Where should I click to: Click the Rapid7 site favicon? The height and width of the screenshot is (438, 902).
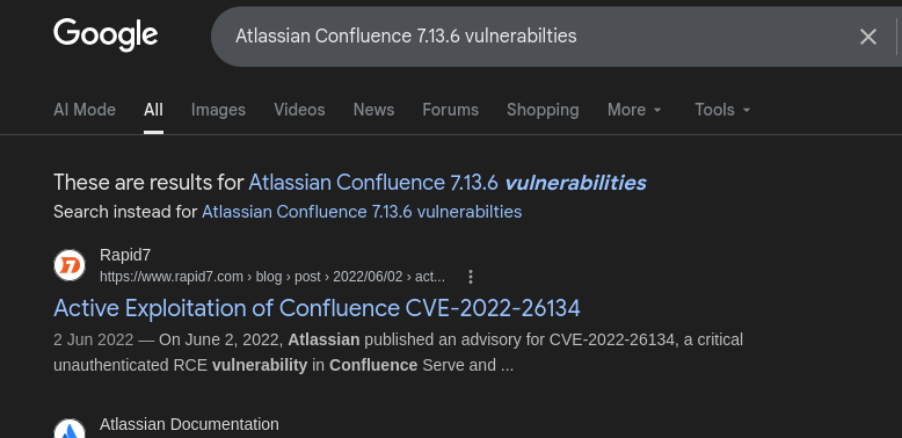click(x=69, y=266)
